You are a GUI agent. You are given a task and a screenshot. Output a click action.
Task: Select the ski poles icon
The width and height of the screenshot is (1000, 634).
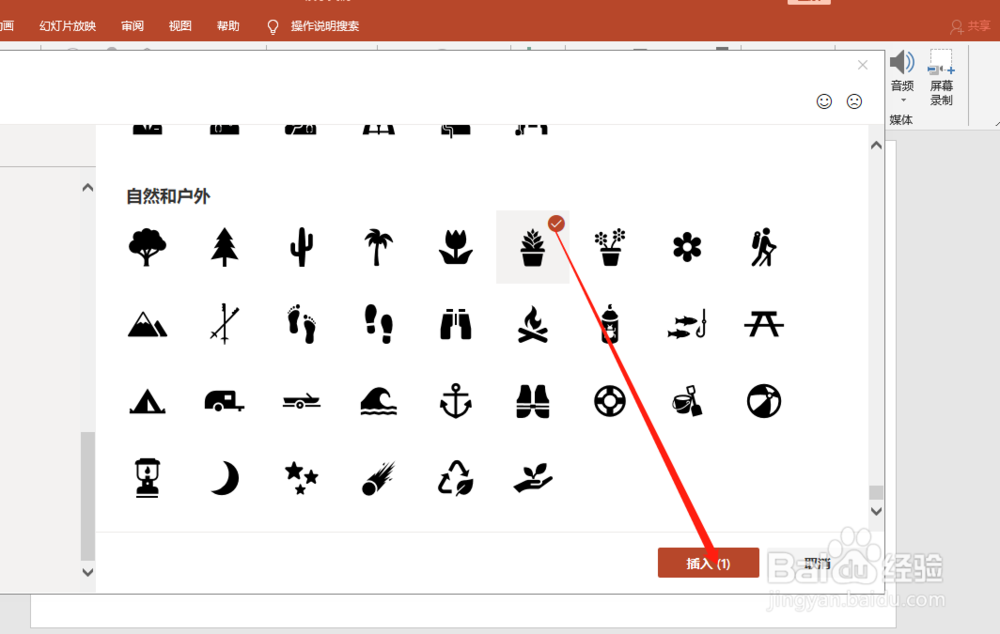click(224, 324)
